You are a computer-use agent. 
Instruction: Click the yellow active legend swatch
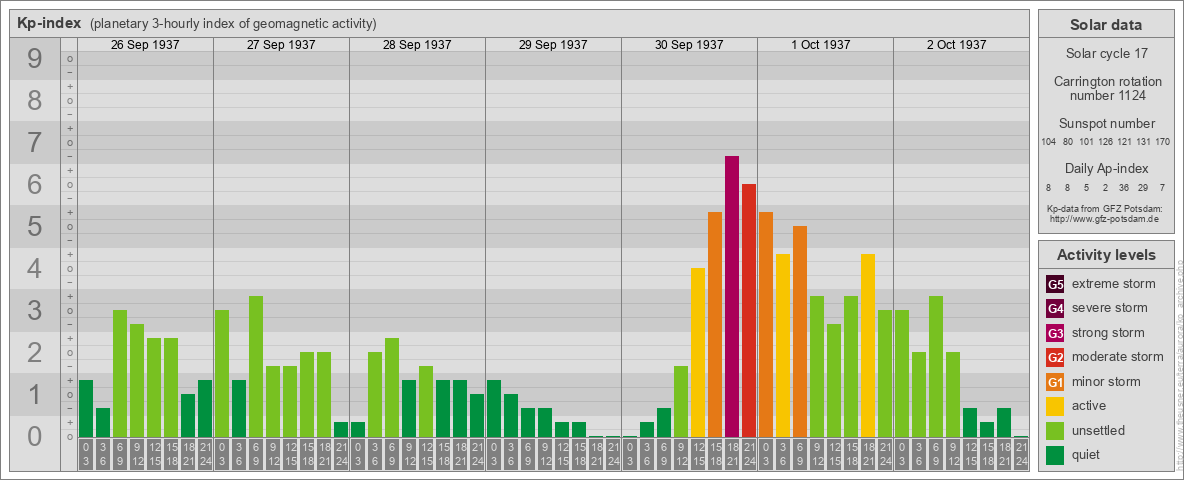pos(1055,406)
